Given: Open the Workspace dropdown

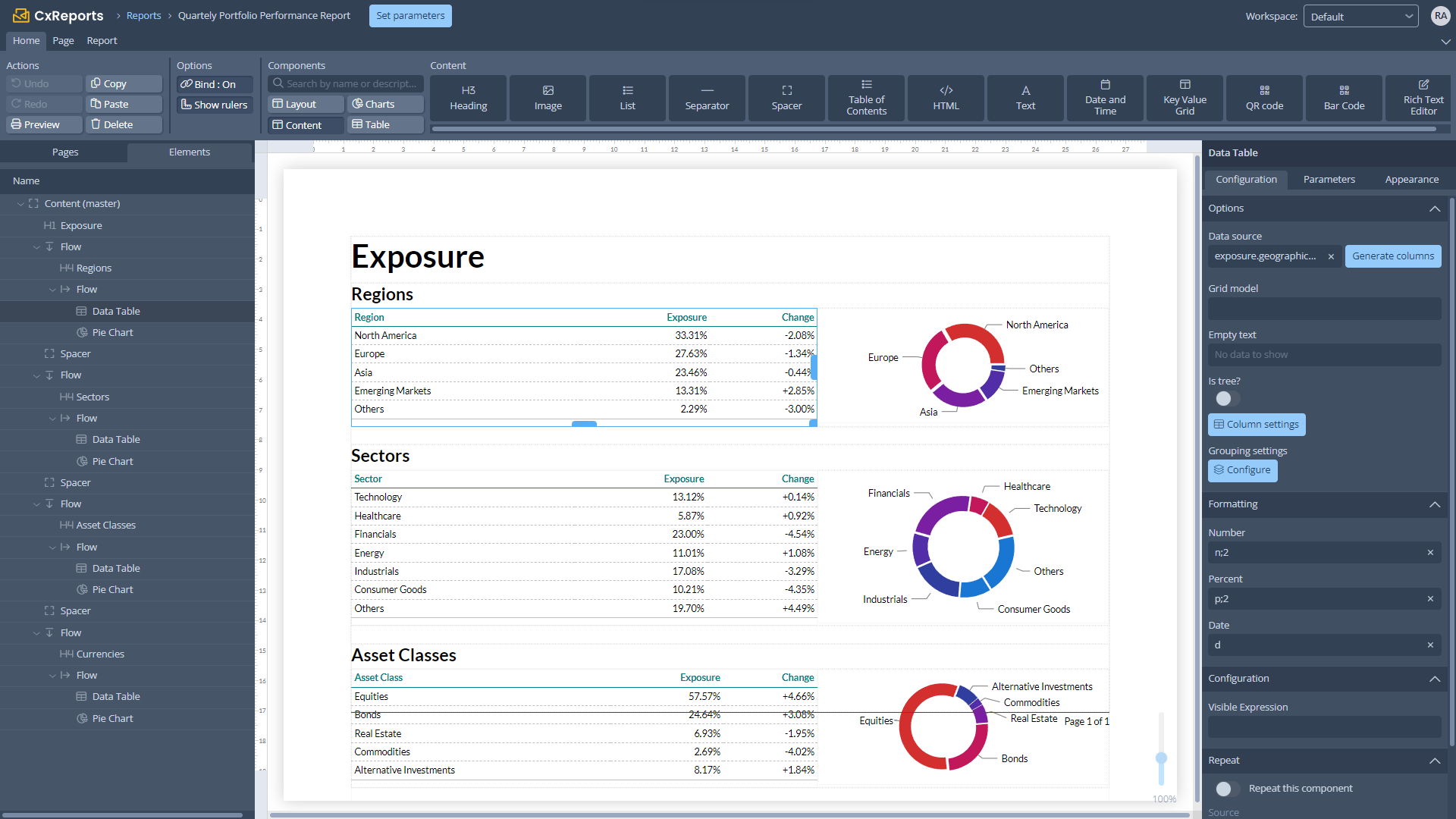Looking at the screenshot, I should [1360, 15].
